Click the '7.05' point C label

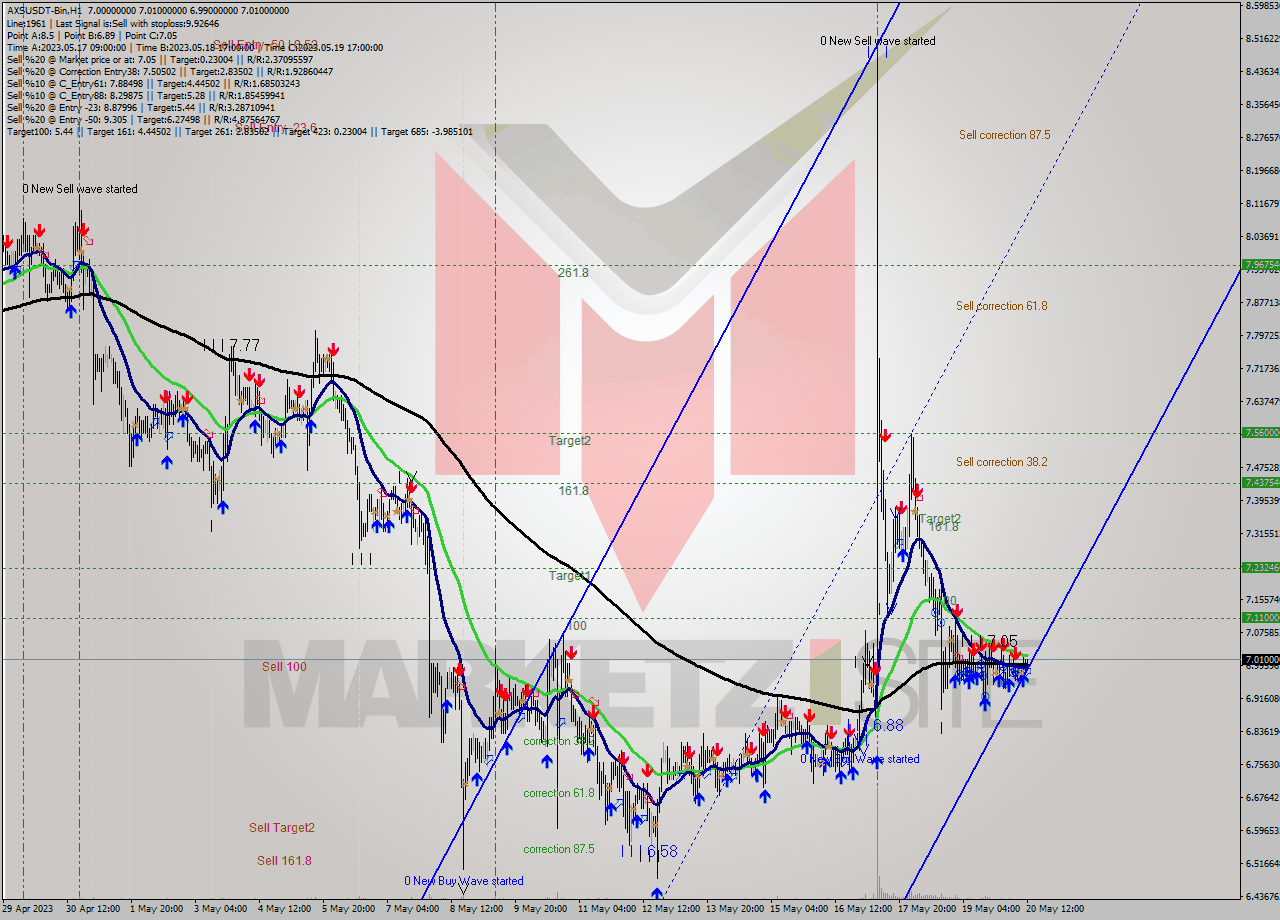[x=1002, y=641]
